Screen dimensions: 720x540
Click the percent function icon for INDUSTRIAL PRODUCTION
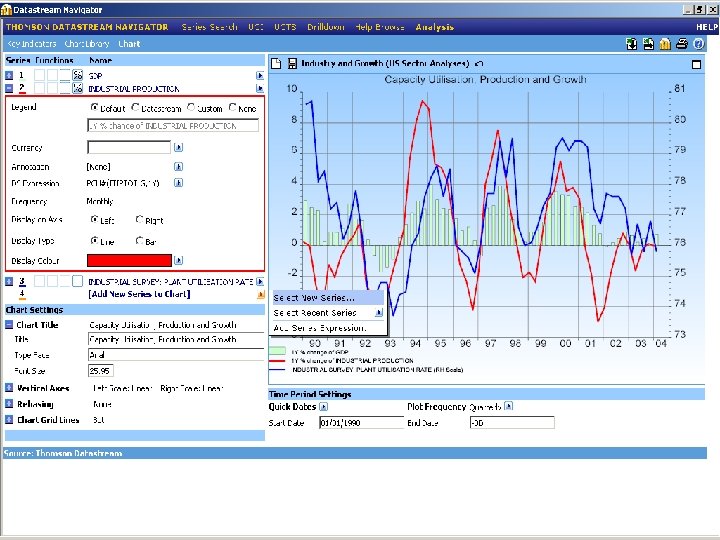(x=78, y=88)
